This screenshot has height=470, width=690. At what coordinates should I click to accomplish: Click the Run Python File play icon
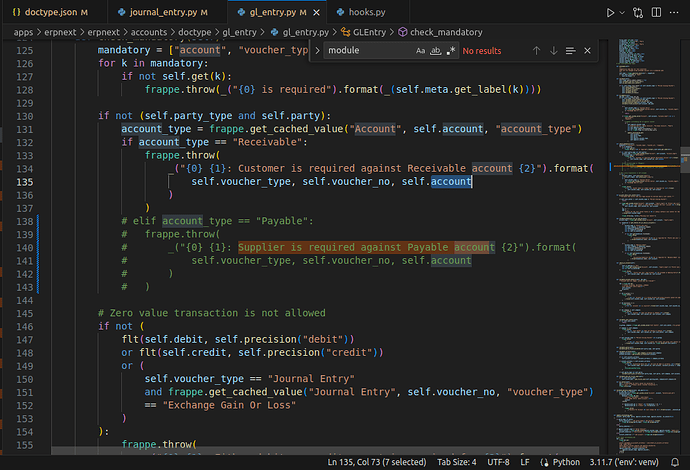point(610,13)
